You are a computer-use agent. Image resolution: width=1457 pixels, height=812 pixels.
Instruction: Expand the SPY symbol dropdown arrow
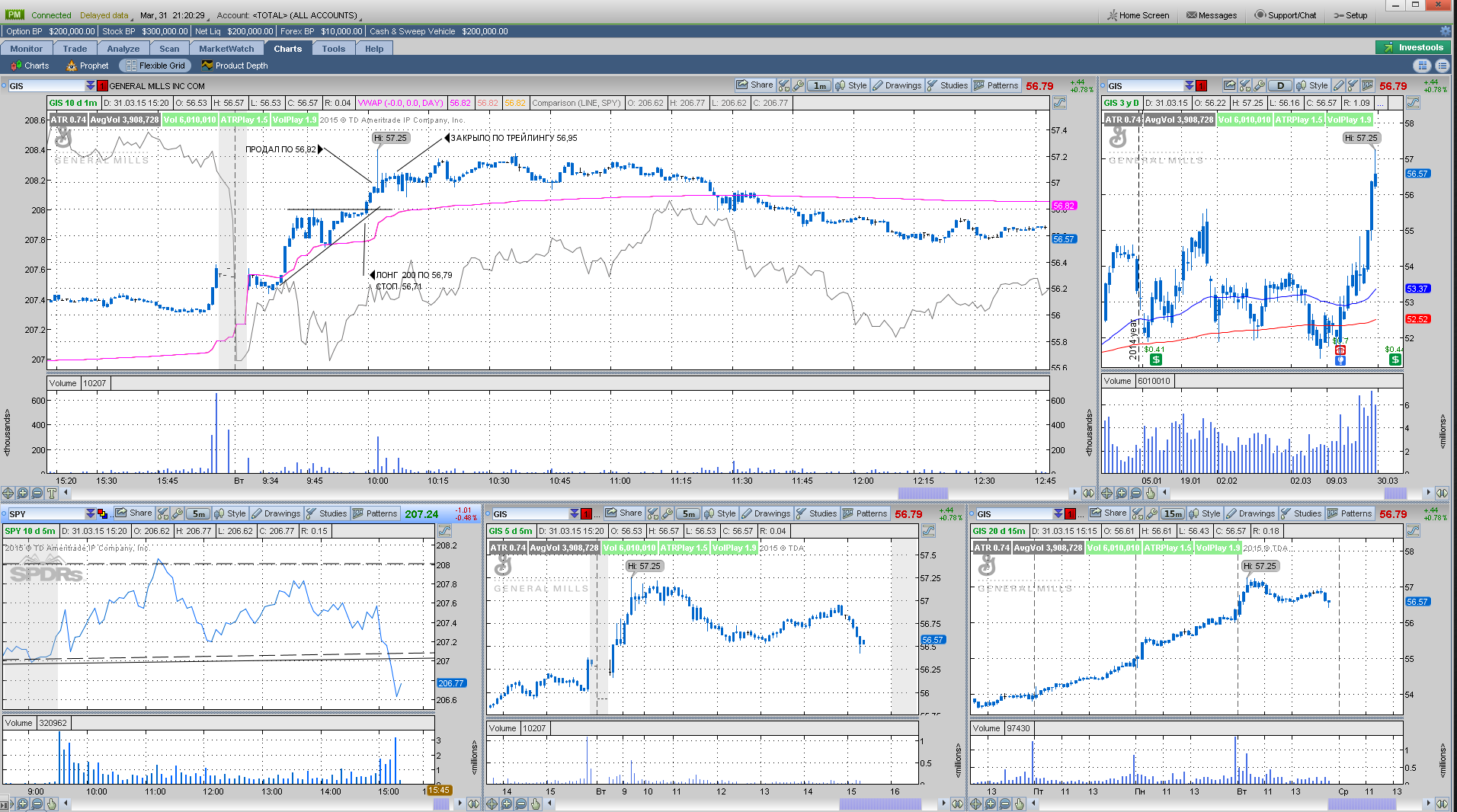(91, 514)
